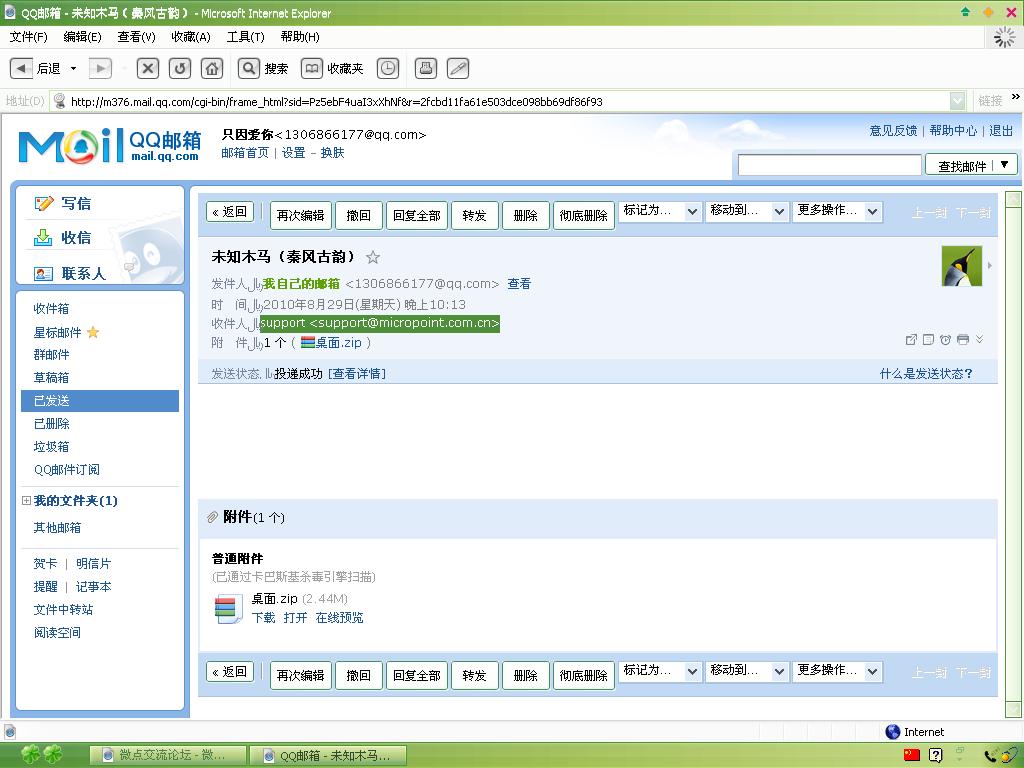Click the alarm clock reminder icon

[x=945, y=340]
